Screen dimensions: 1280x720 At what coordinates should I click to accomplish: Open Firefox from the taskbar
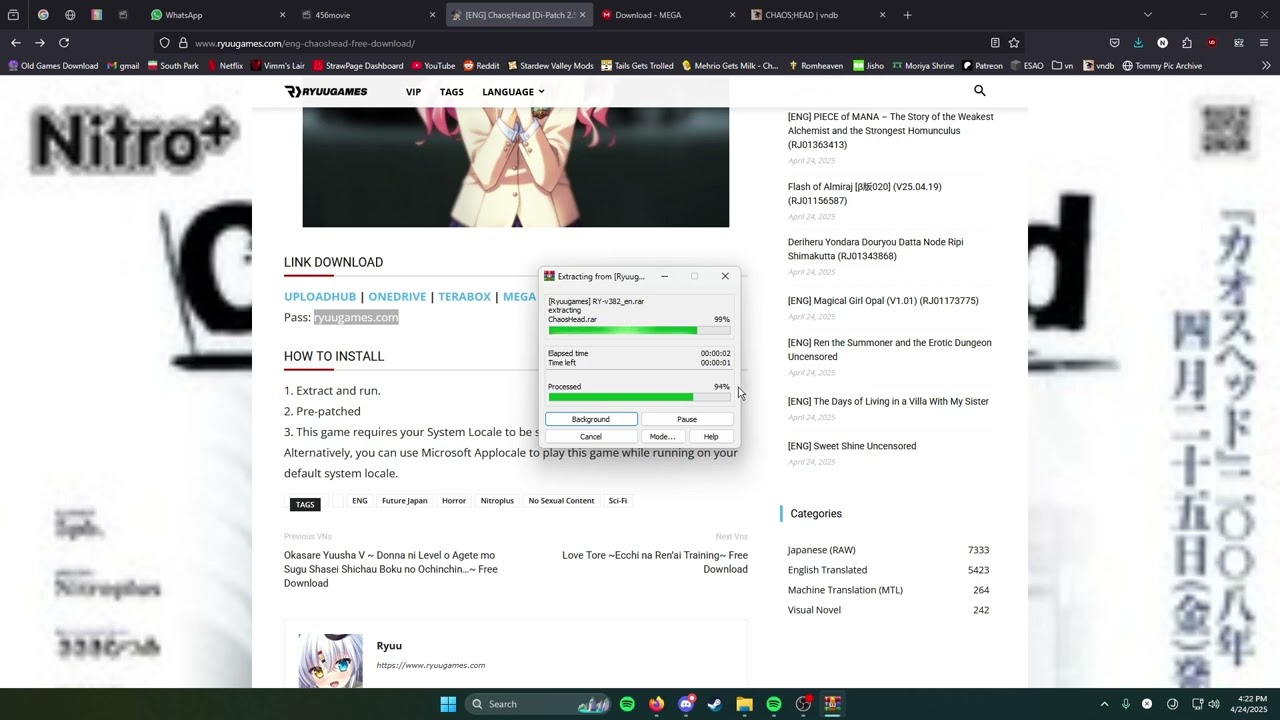tap(656, 704)
